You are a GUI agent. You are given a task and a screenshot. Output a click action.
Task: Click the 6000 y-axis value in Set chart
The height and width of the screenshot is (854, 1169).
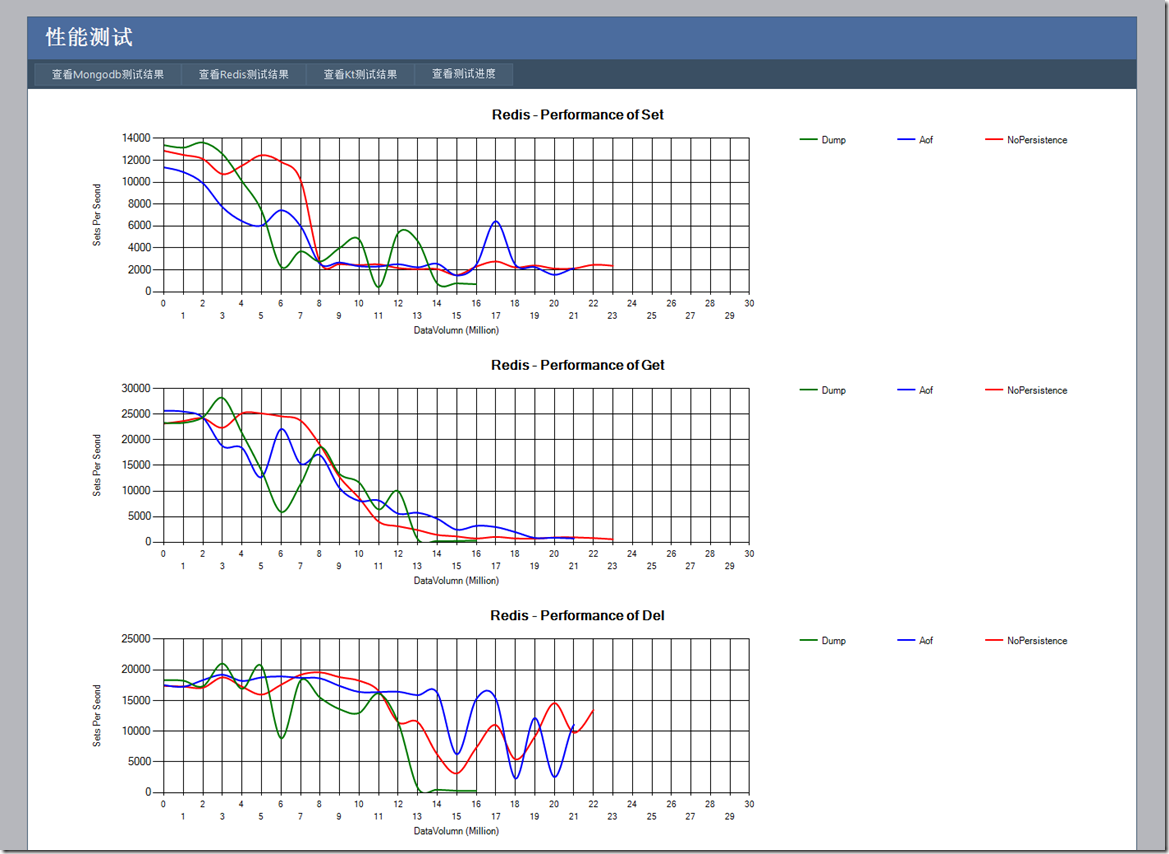[139, 226]
